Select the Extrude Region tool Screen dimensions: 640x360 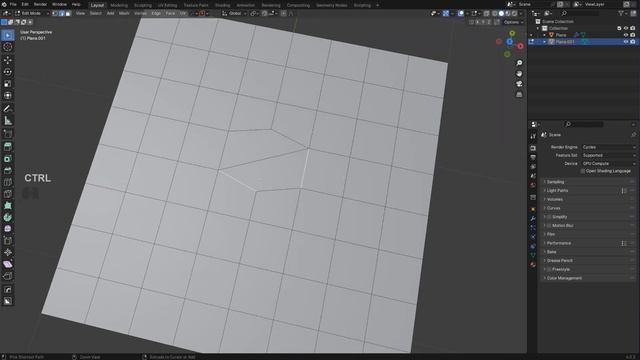coord(8,147)
